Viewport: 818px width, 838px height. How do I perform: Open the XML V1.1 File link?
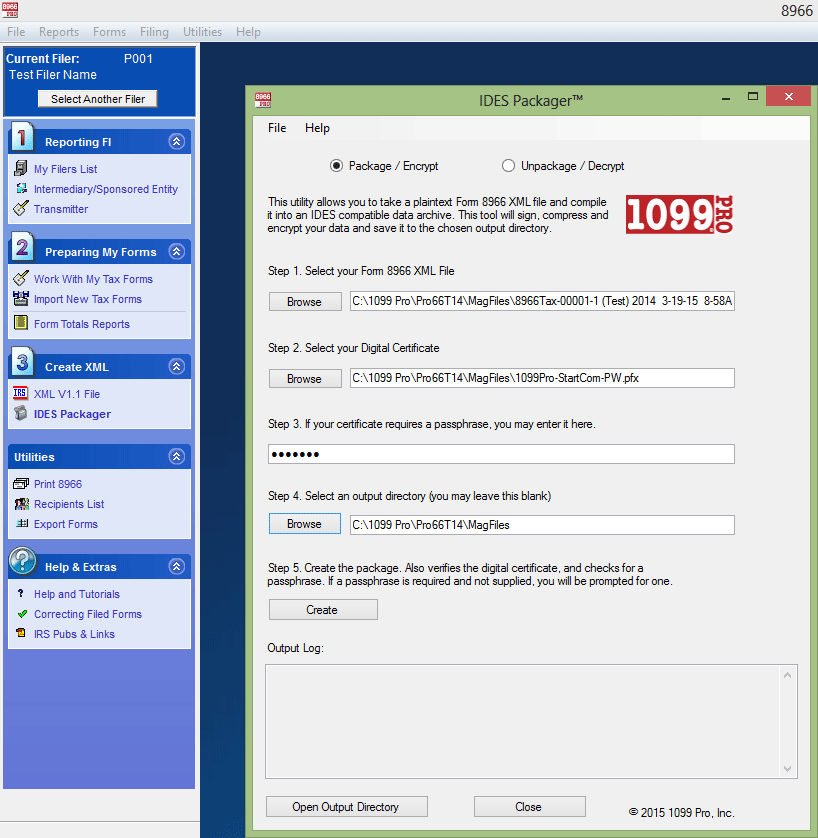(x=67, y=394)
